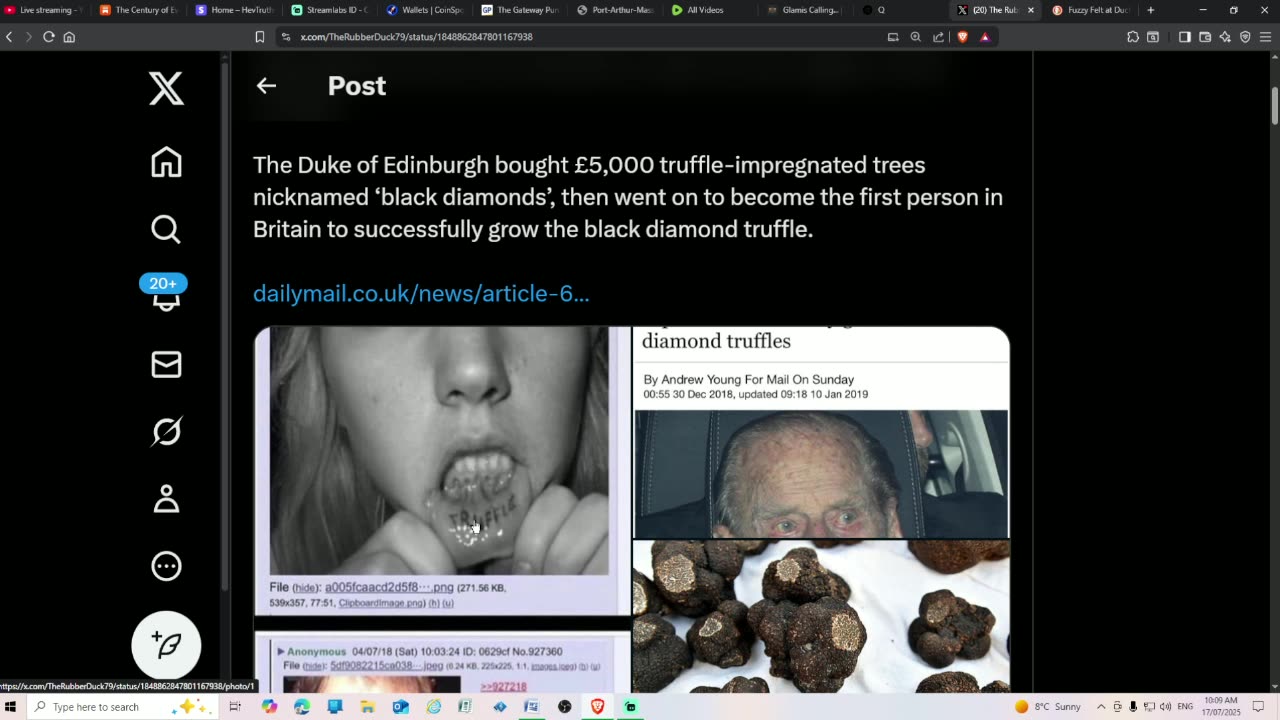This screenshot has height=720, width=1280.
Task: Open Brave Rewards triangle icon
Action: coord(985,37)
